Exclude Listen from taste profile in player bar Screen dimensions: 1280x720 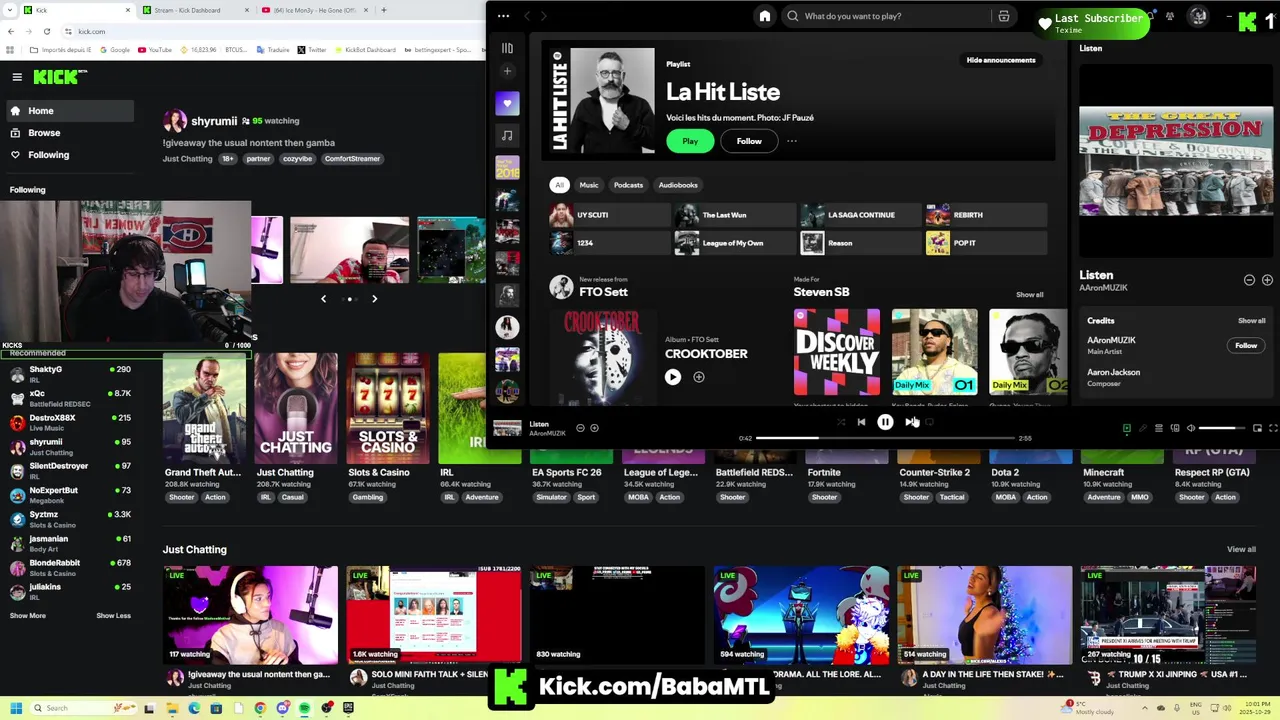580,428
